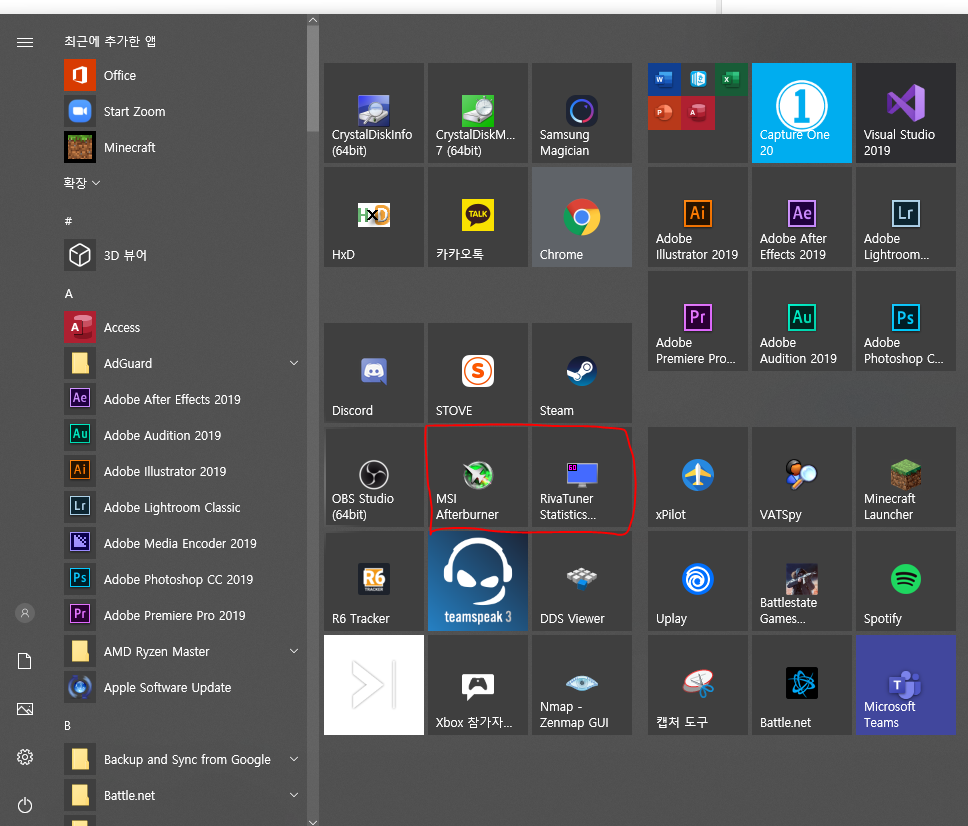Open the VATSpy tile
968x826 pixels.
point(801,477)
